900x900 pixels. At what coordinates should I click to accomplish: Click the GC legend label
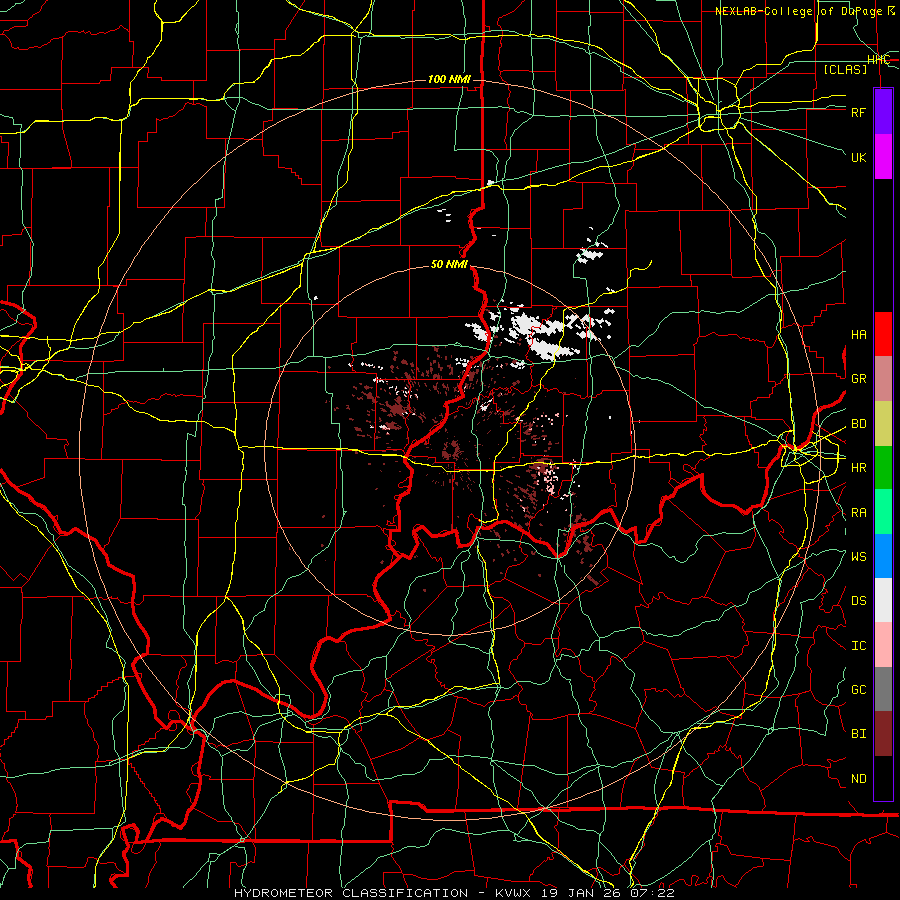point(859,690)
